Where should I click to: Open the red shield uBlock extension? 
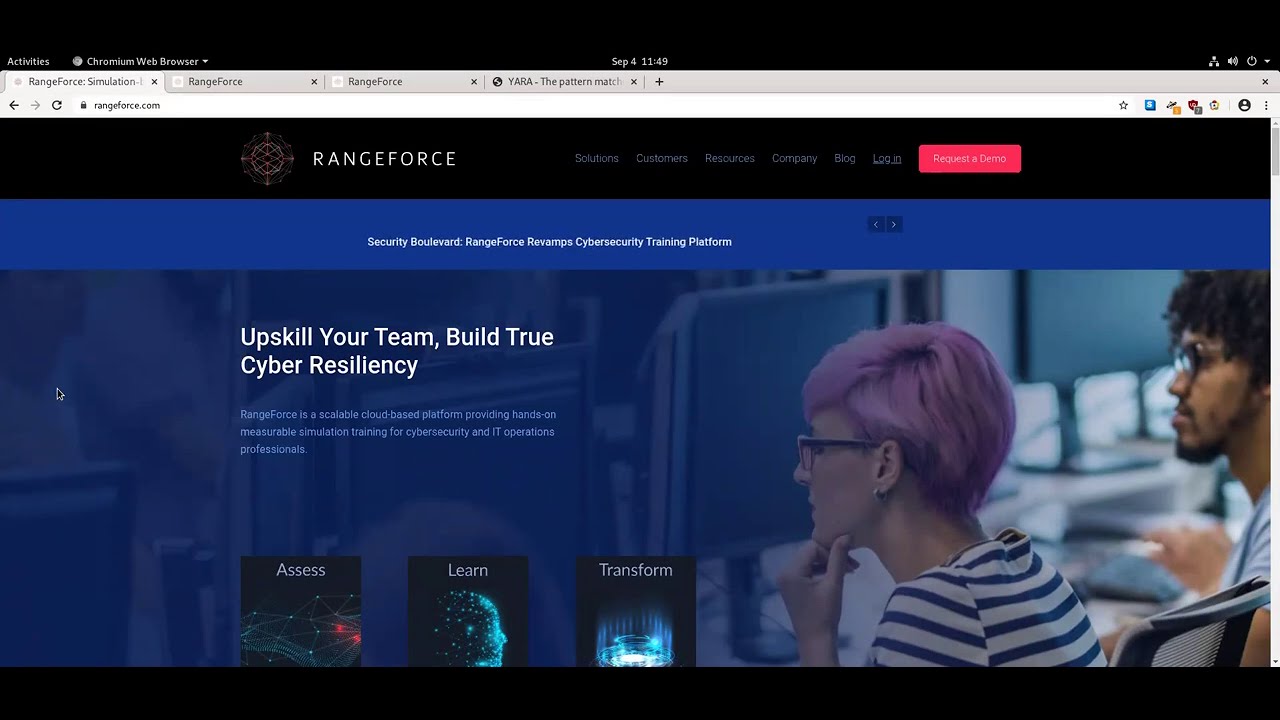(1194, 106)
